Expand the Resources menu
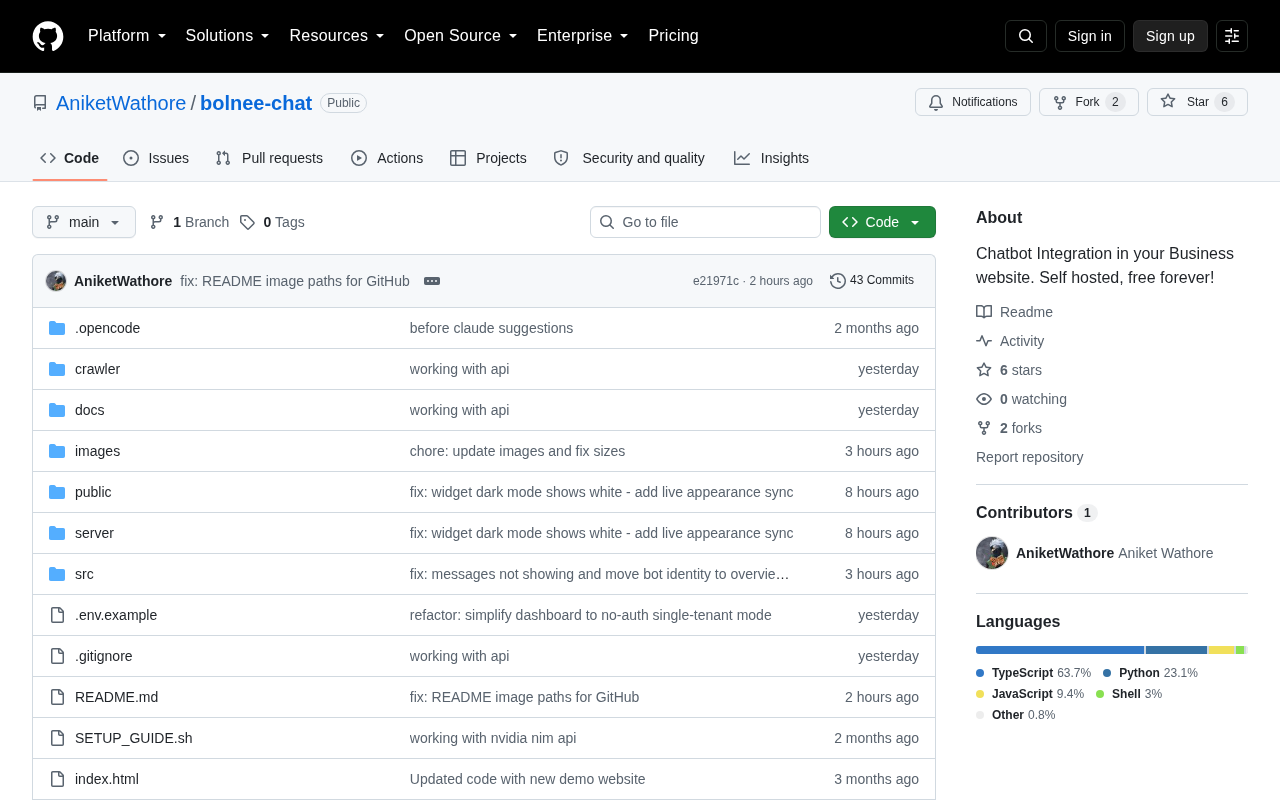Viewport: 1280px width, 800px height. click(337, 36)
